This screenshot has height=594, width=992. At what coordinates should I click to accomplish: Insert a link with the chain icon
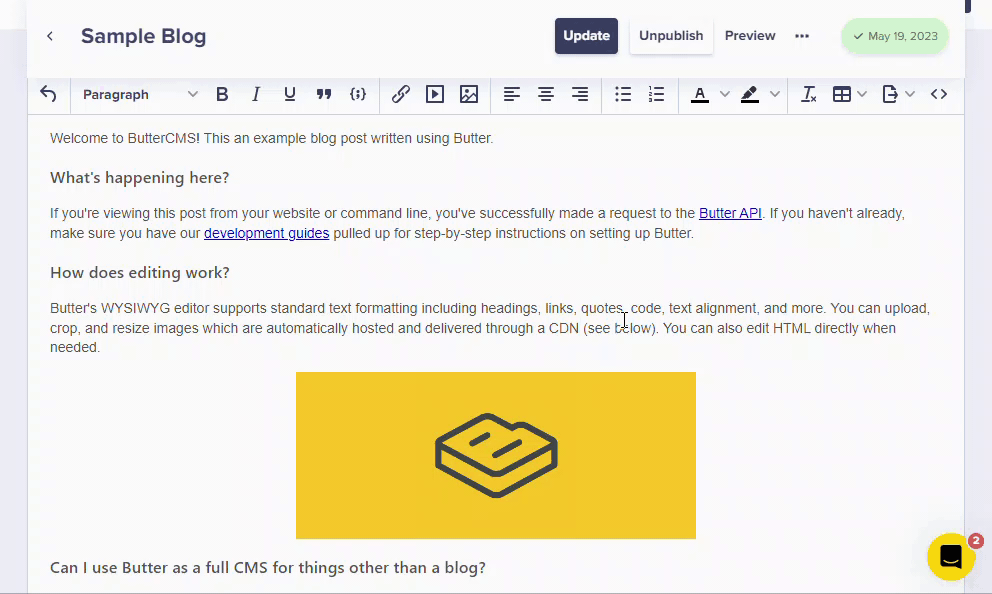point(401,94)
